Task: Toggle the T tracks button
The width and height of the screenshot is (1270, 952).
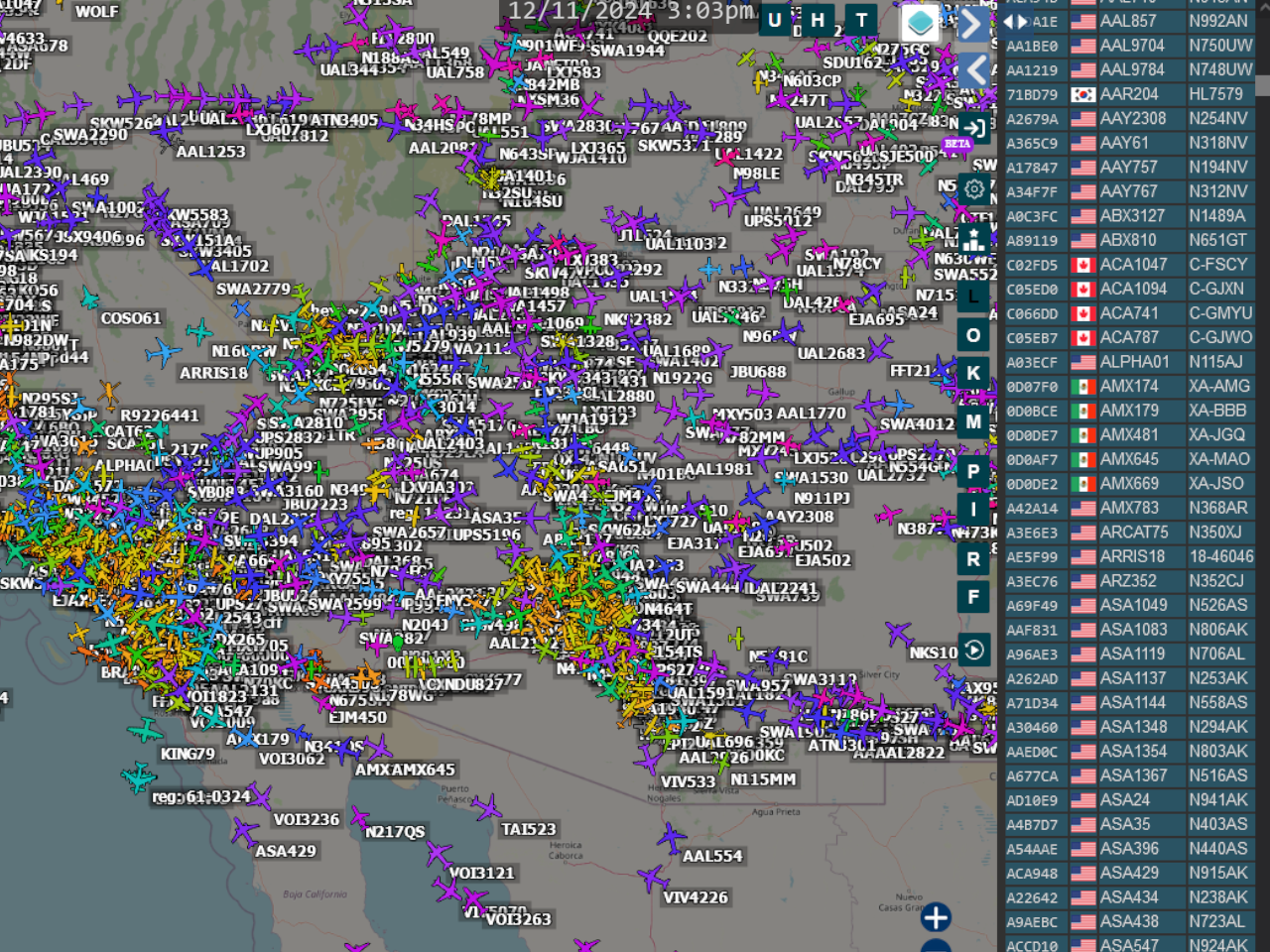Action: [x=861, y=20]
